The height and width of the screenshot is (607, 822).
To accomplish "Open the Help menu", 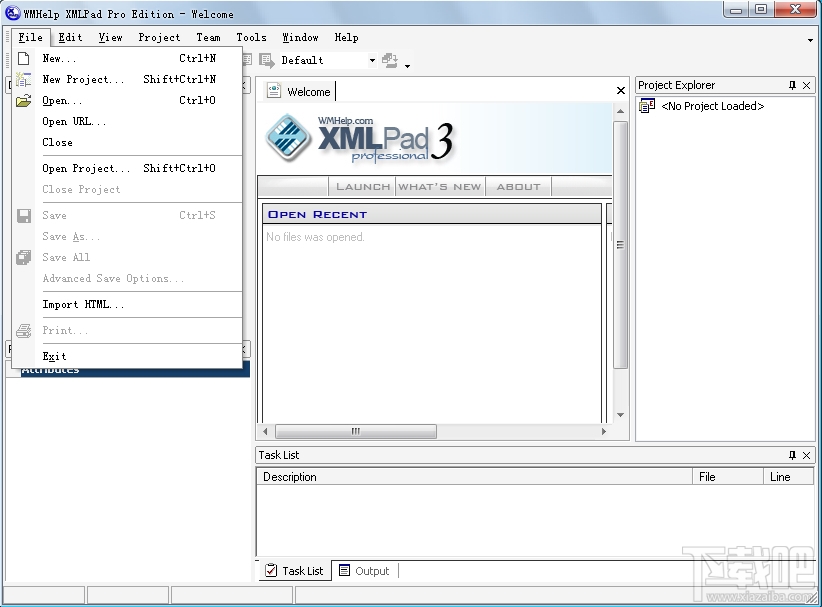I will (347, 37).
